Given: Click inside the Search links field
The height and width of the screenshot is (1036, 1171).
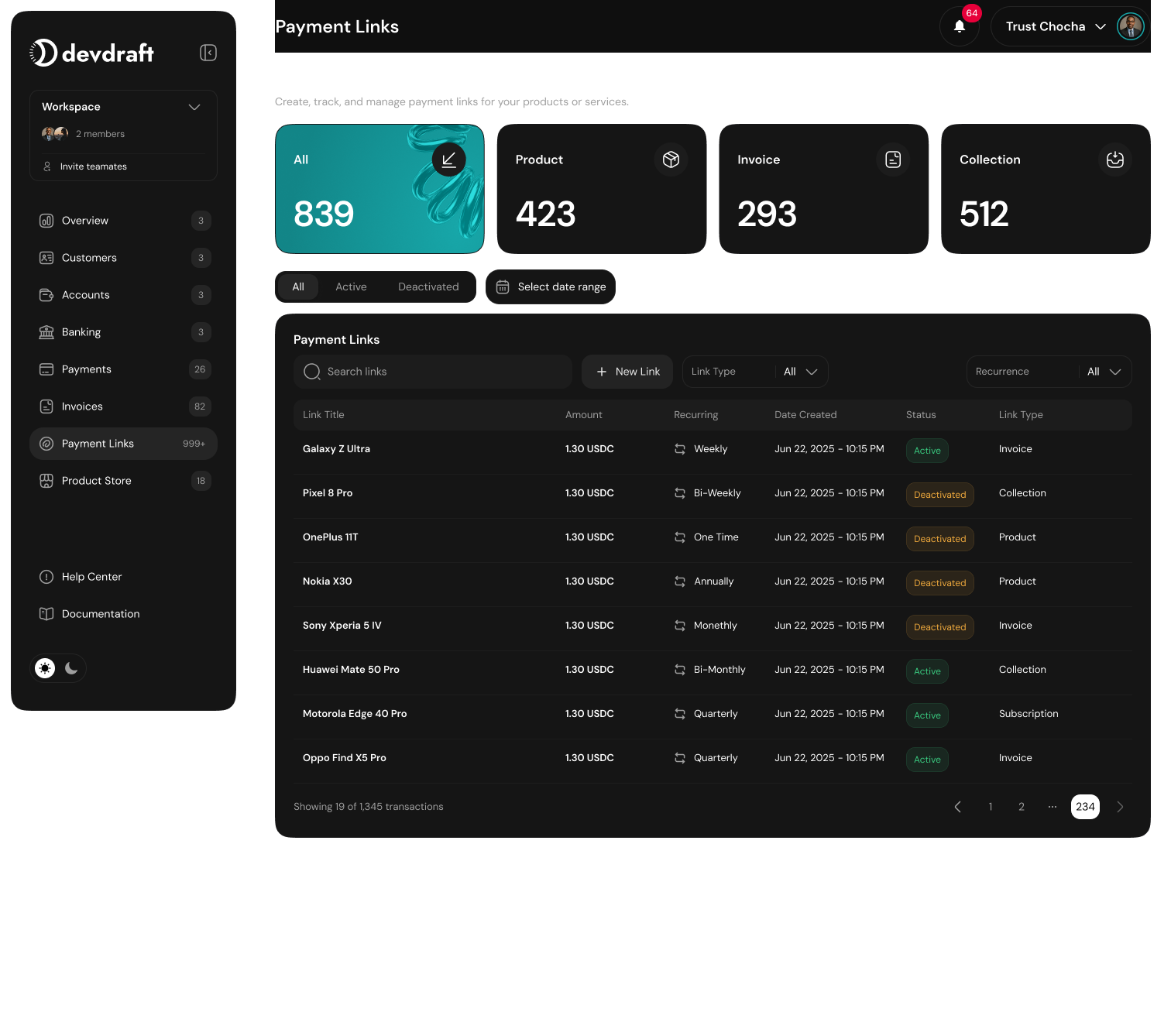Looking at the screenshot, I should click(432, 372).
